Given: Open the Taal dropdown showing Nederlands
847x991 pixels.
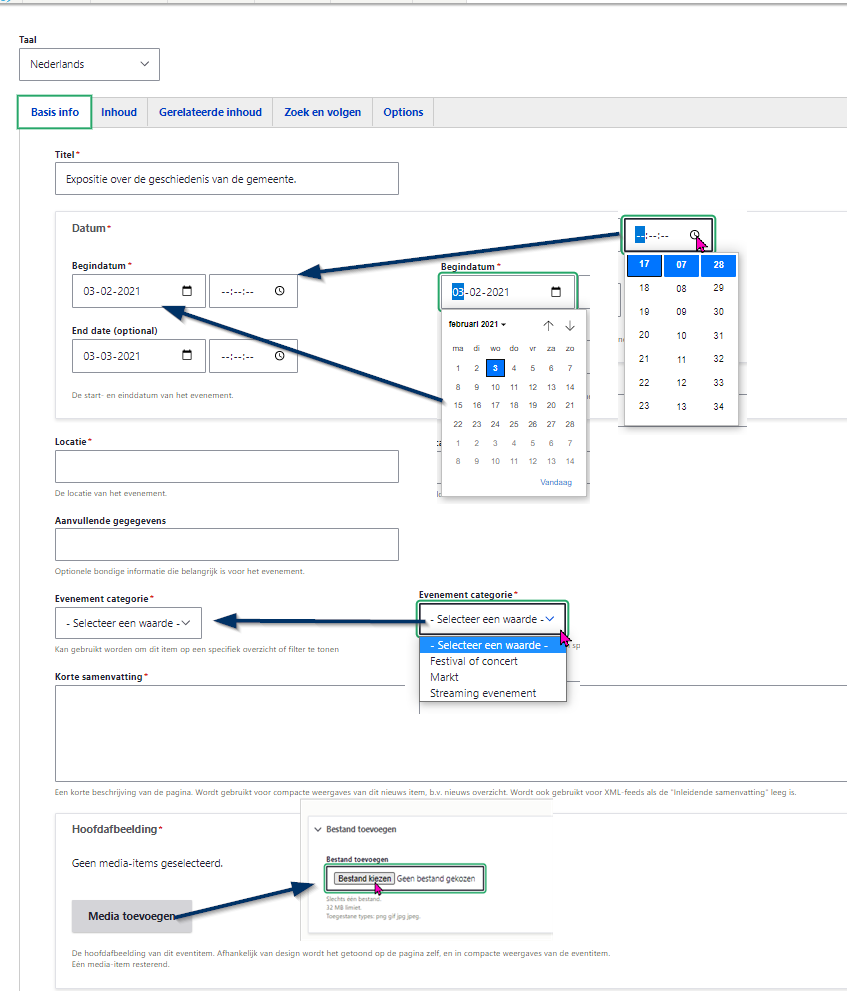Looking at the screenshot, I should pyautogui.click(x=89, y=64).
